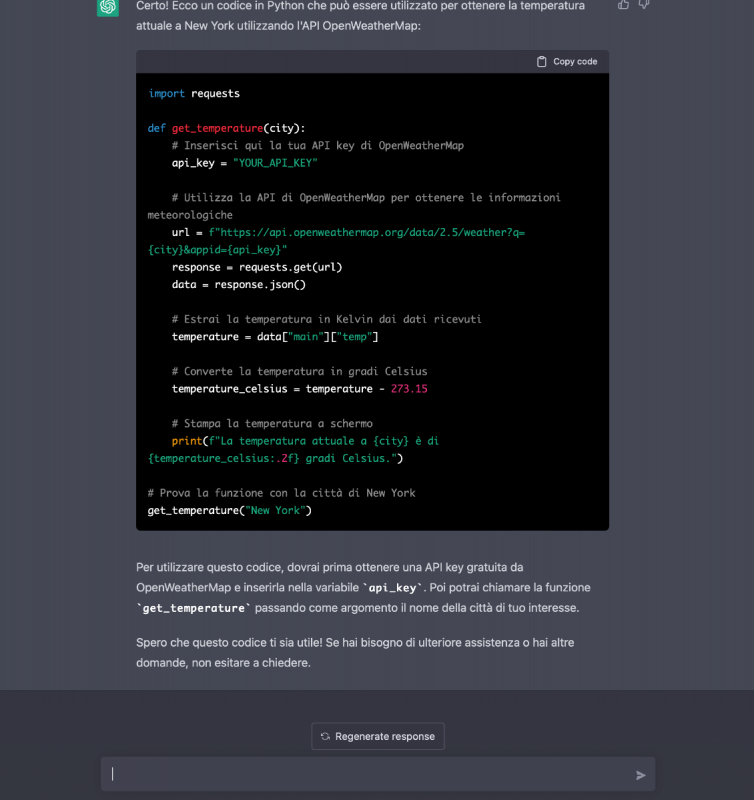The image size is (754, 800).
Task: Click the 'def get_temperature(city):' line
Action: coord(227,128)
